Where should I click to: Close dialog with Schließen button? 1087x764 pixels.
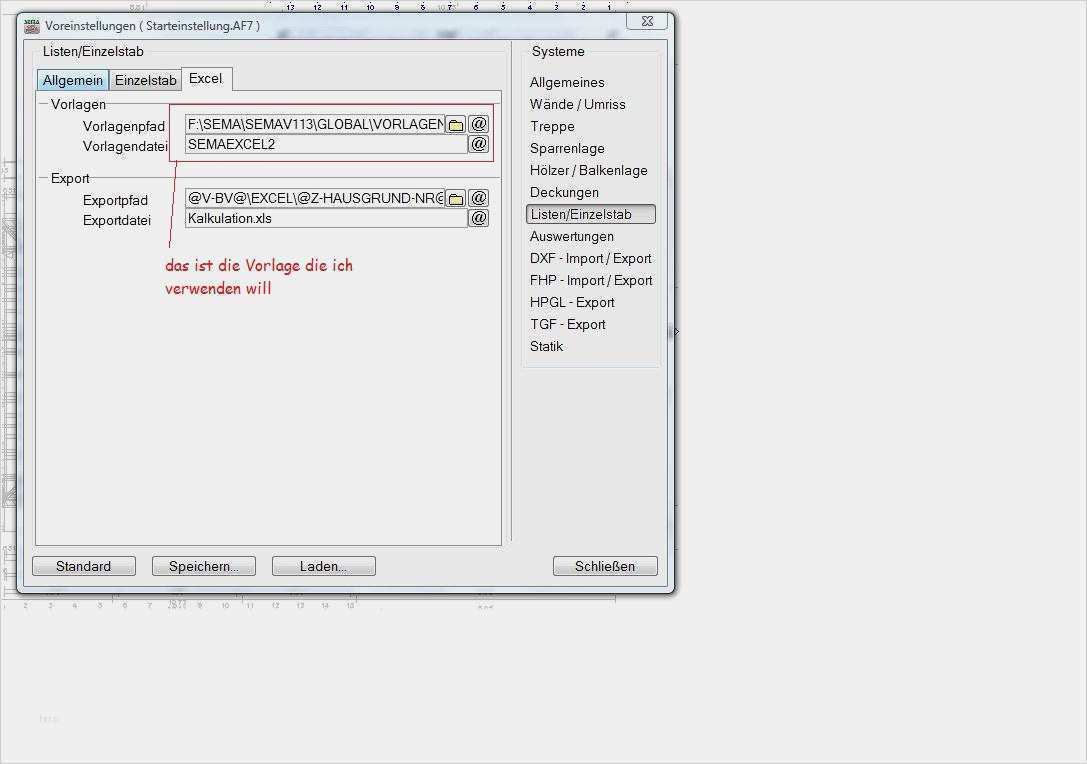(x=605, y=566)
